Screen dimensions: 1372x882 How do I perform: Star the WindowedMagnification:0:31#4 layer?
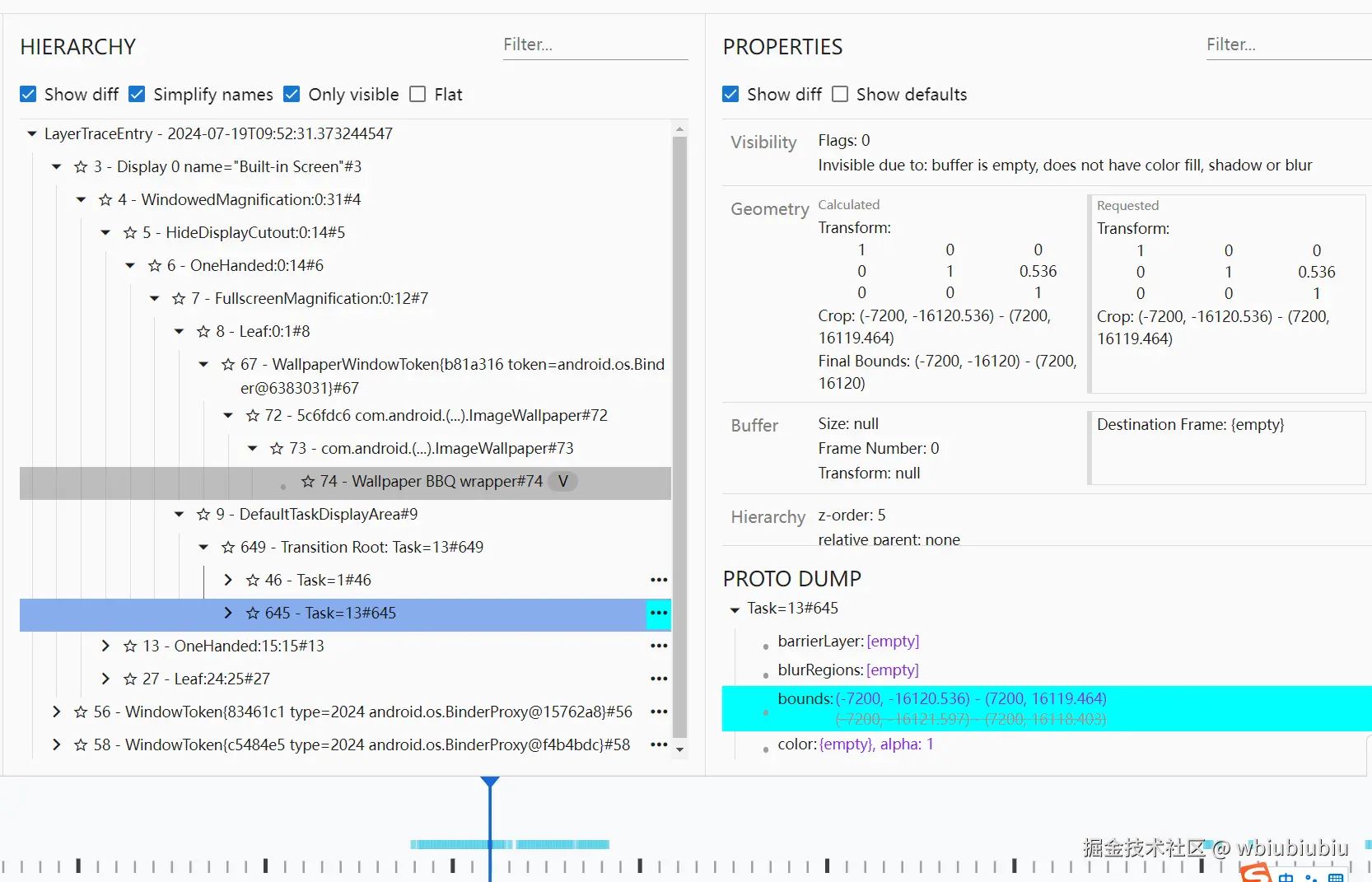click(105, 200)
